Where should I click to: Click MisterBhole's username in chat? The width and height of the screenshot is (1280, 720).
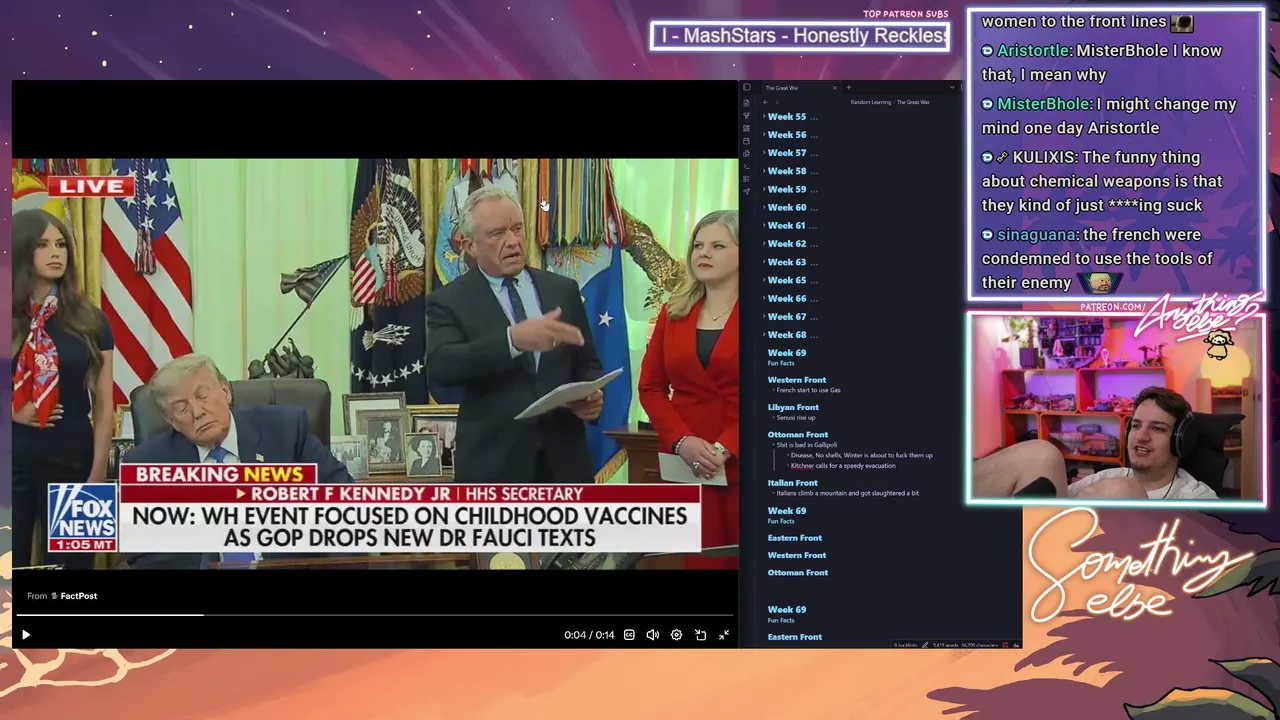pos(1043,104)
